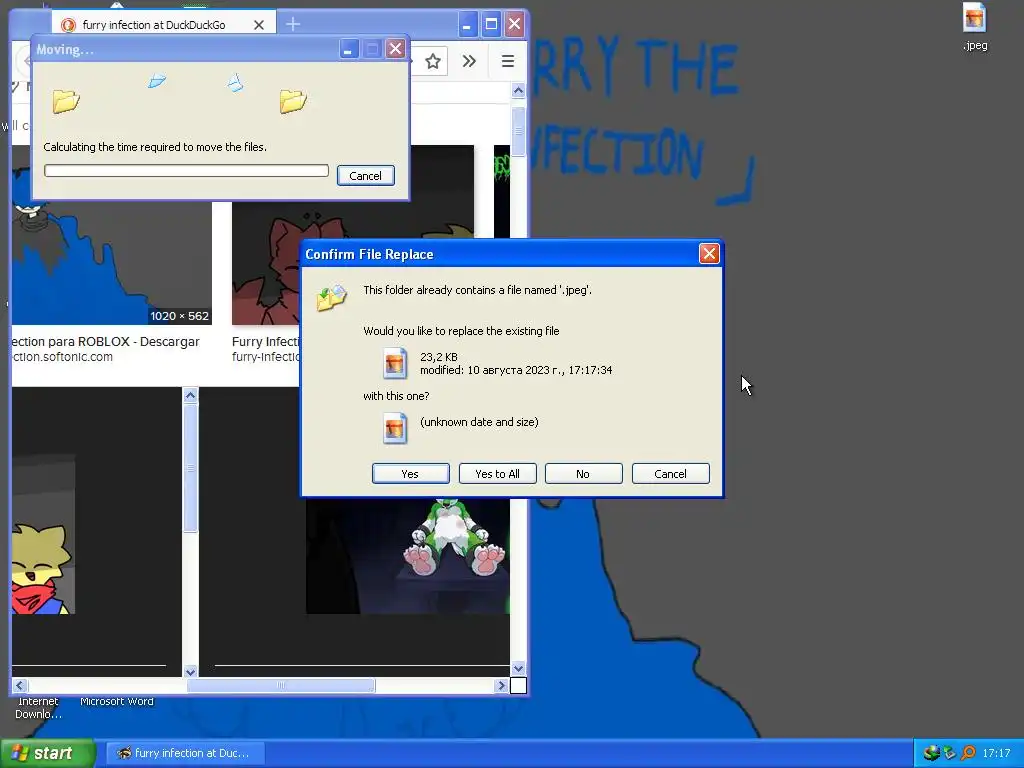Screen dimensions: 1024x768
Task: Close the furry infection browser tab
Action: (x=259, y=25)
